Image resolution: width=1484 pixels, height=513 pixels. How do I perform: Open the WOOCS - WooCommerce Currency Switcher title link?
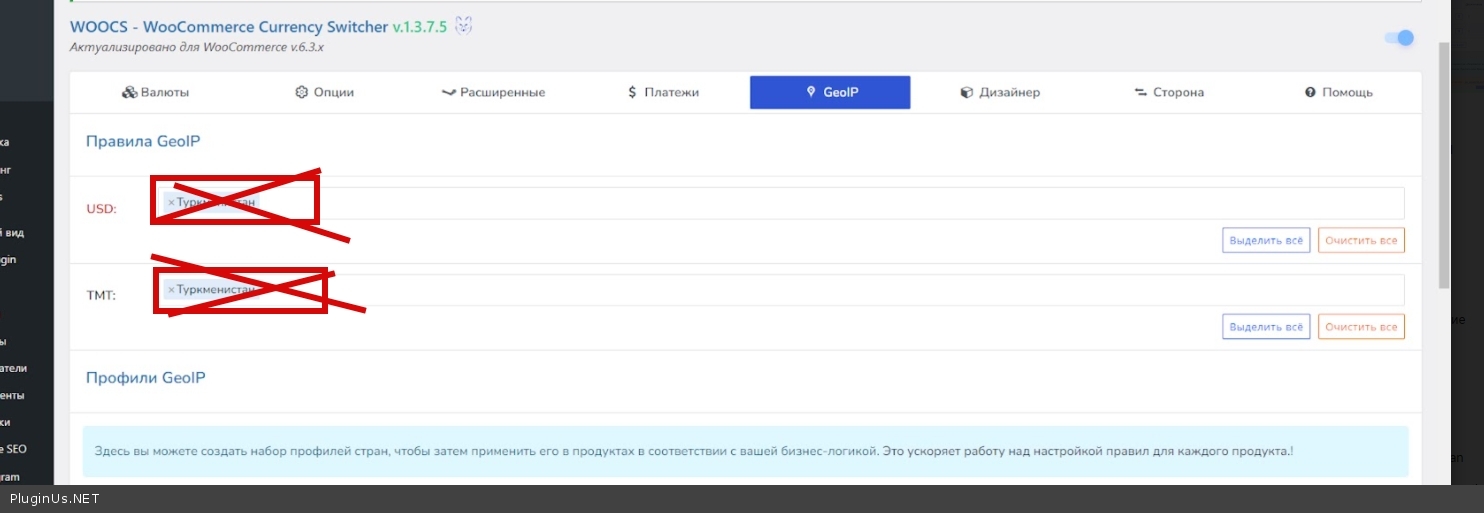pyautogui.click(x=228, y=27)
